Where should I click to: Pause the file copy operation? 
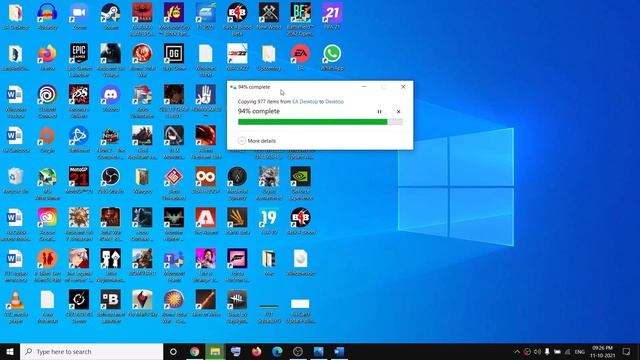pyautogui.click(x=379, y=111)
